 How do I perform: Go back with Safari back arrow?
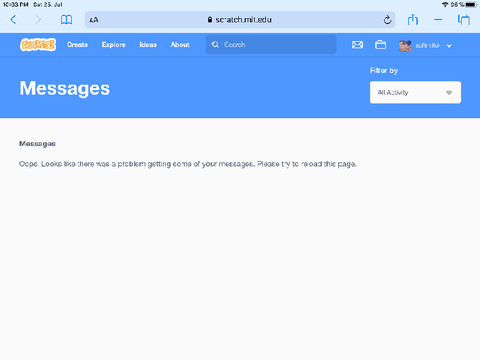coord(13,20)
